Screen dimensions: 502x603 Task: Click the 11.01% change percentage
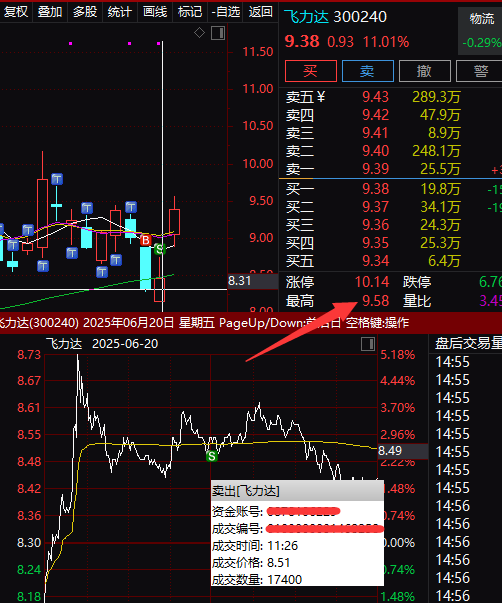pos(386,42)
